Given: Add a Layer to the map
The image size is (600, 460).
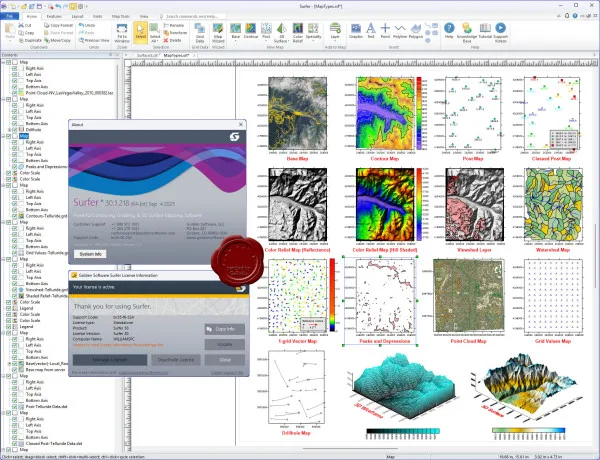Looking at the screenshot, I should pyautogui.click(x=335, y=31).
